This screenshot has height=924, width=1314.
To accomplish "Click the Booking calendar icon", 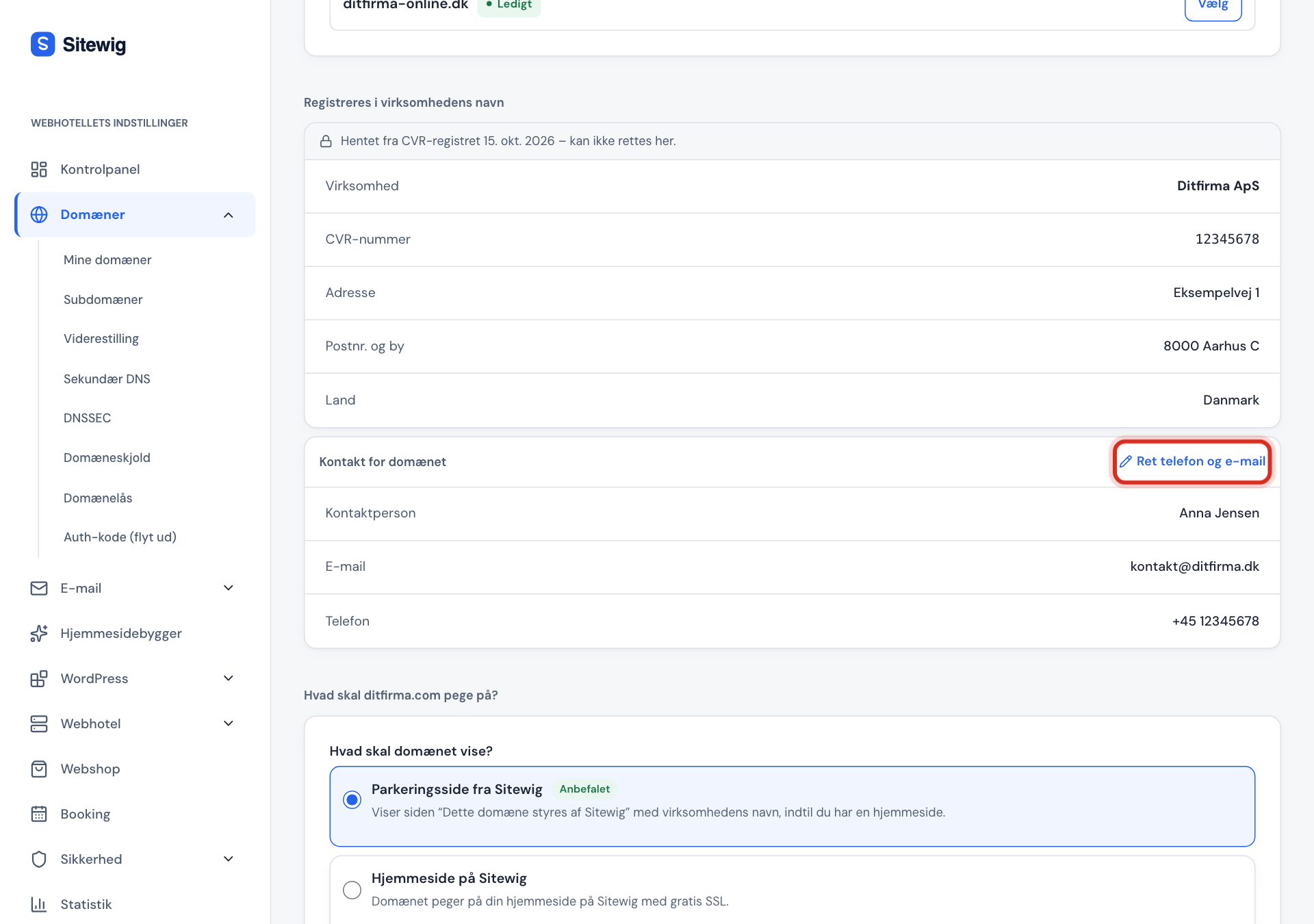I will point(39,814).
